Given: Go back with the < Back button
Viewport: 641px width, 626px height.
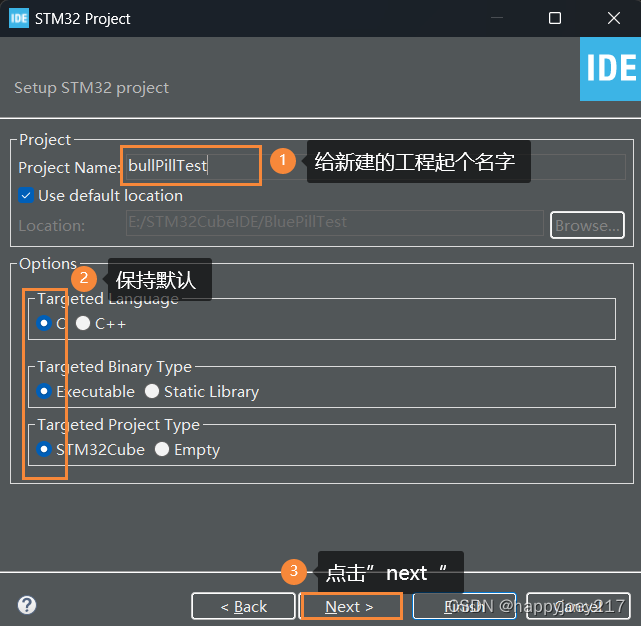Looking at the screenshot, I should pyautogui.click(x=243, y=606).
